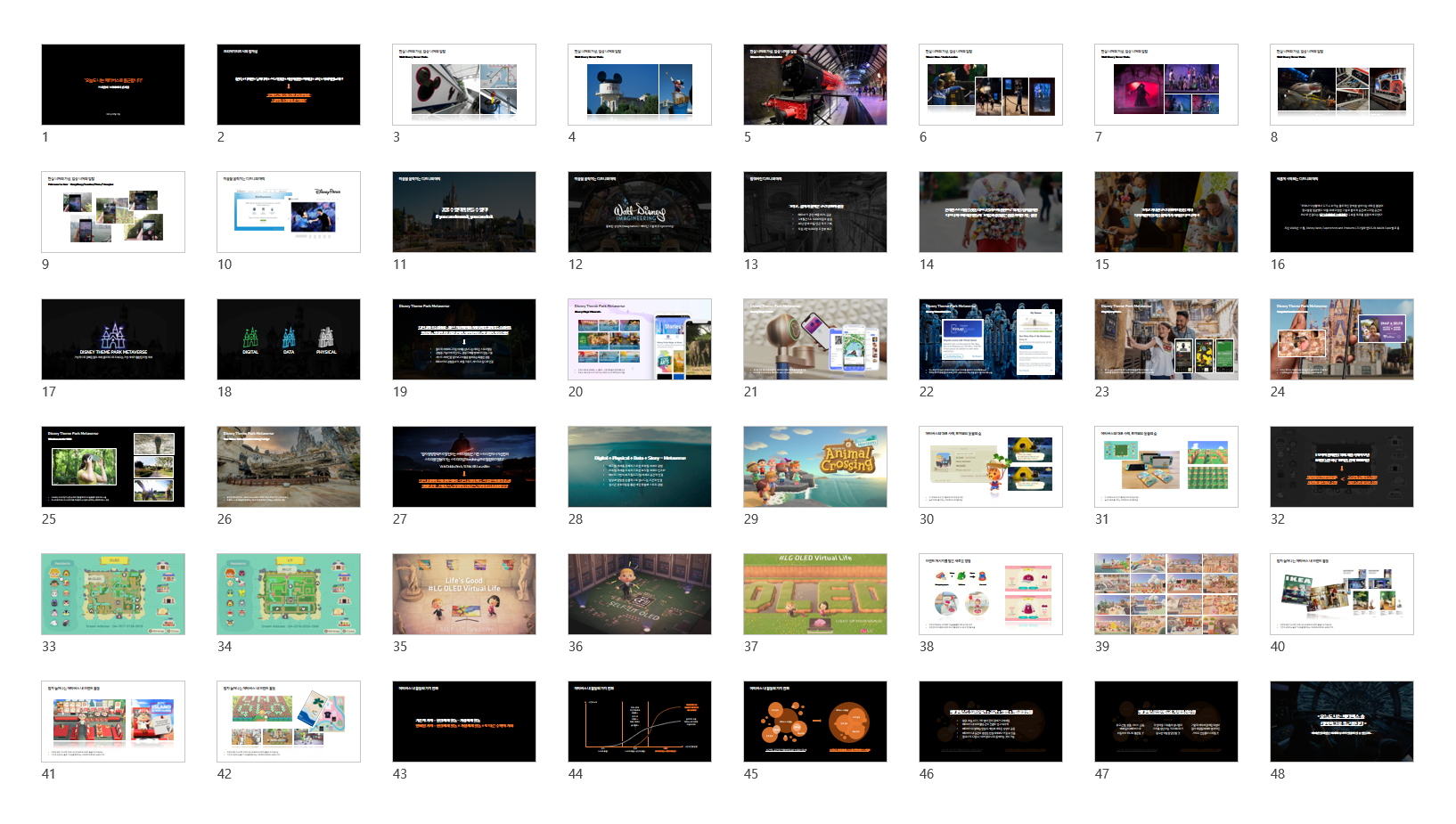This screenshot has height=824, width=1456.
Task: Select slide 33 island map thumbnail
Action: pos(113,594)
